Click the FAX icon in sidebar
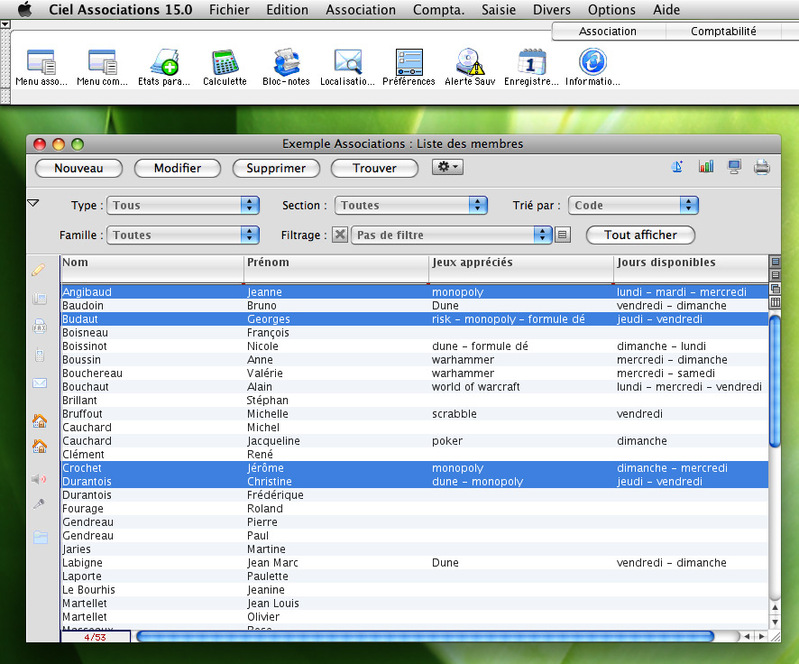 pos(39,326)
